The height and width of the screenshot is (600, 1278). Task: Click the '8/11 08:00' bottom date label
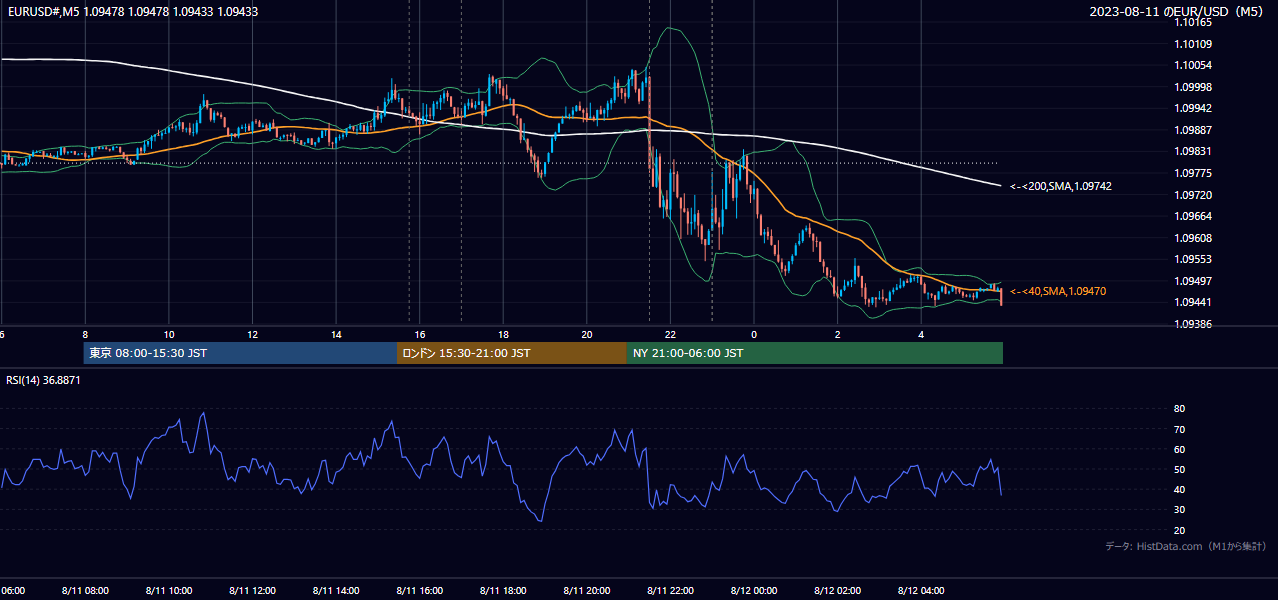click(x=85, y=590)
